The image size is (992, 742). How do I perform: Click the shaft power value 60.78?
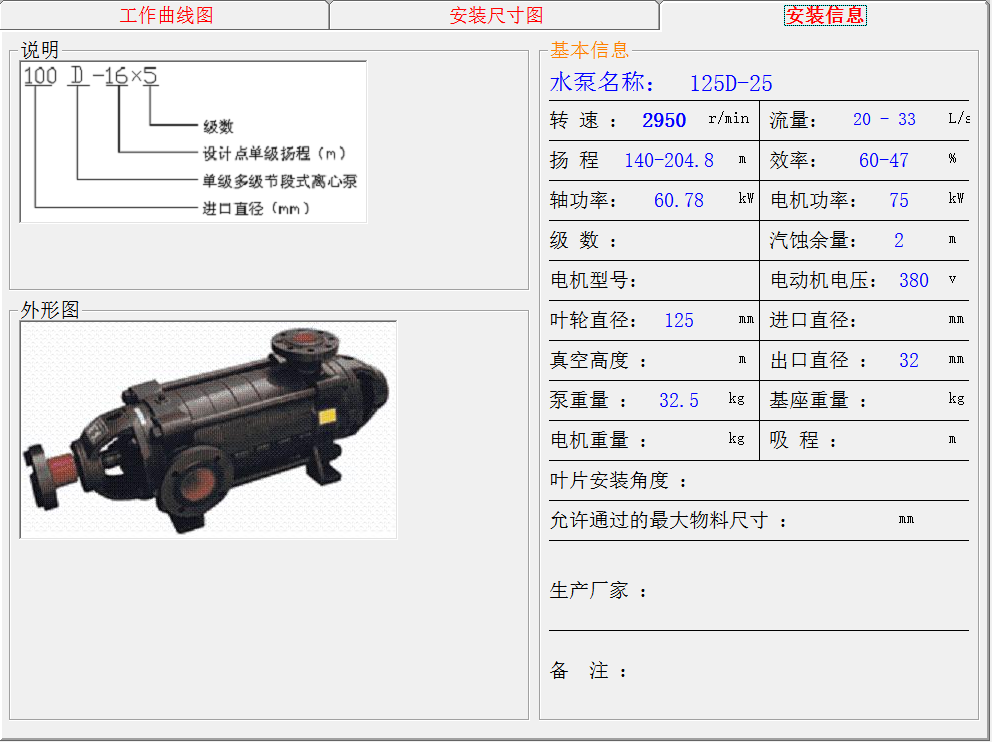pyautogui.click(x=678, y=201)
